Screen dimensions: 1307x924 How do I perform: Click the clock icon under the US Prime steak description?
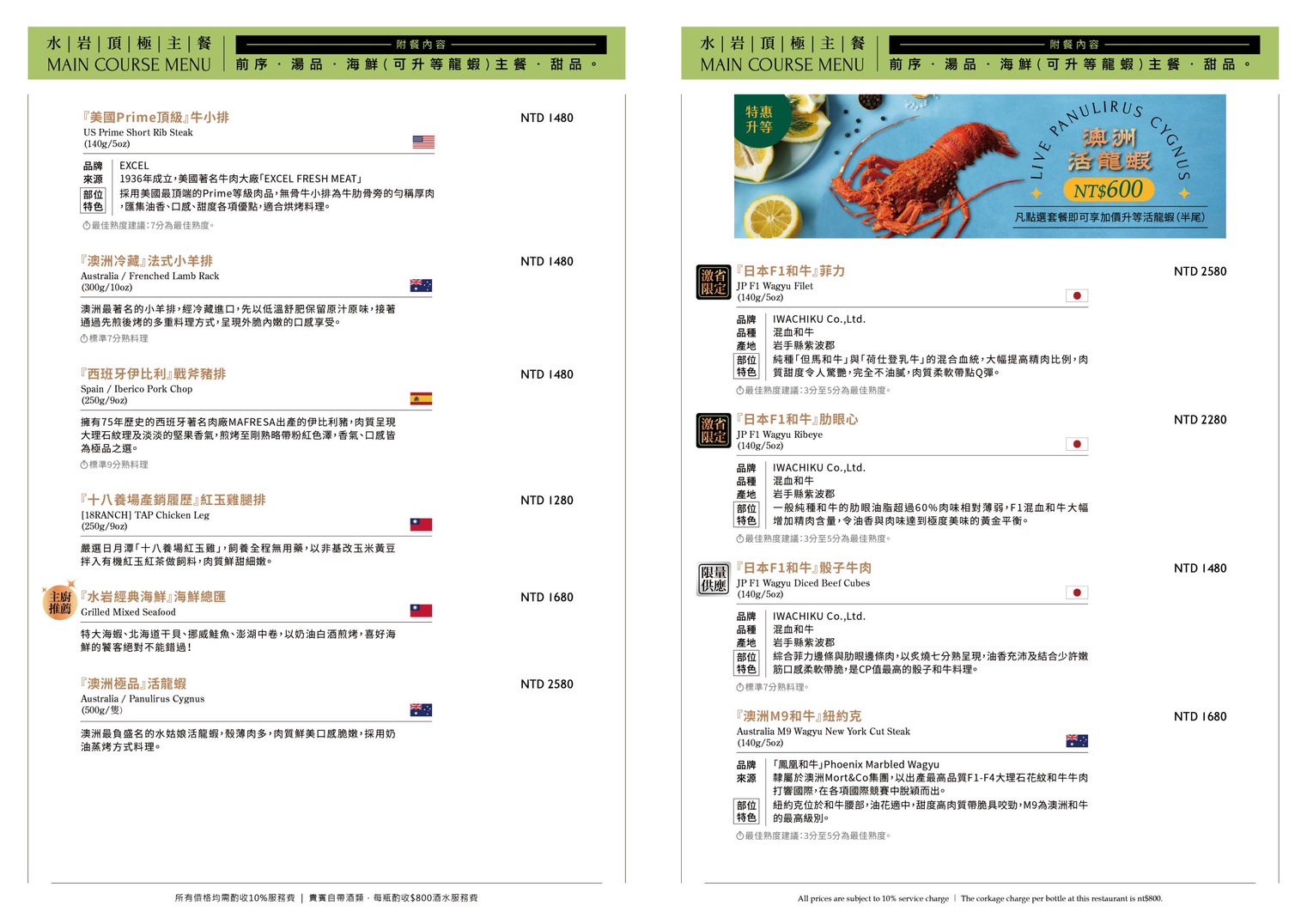pos(86,226)
